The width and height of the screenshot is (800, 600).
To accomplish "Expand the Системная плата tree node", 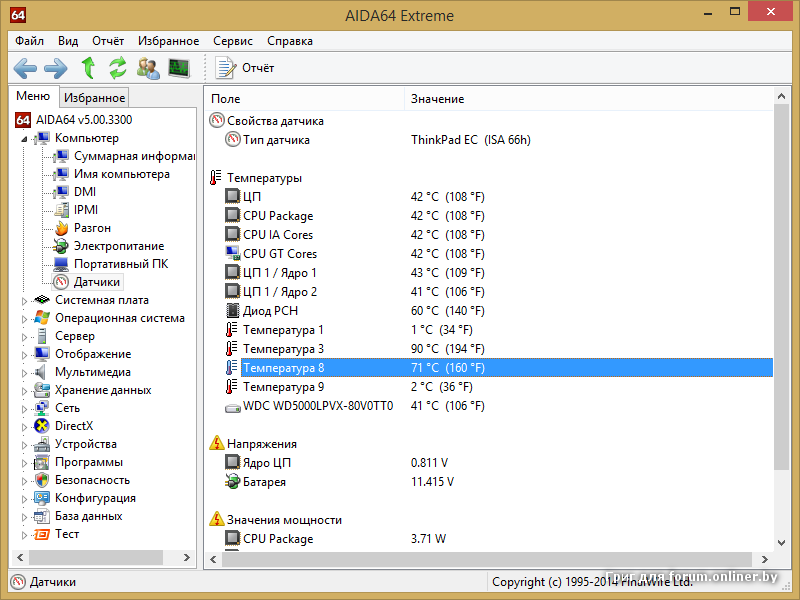I will point(25,300).
